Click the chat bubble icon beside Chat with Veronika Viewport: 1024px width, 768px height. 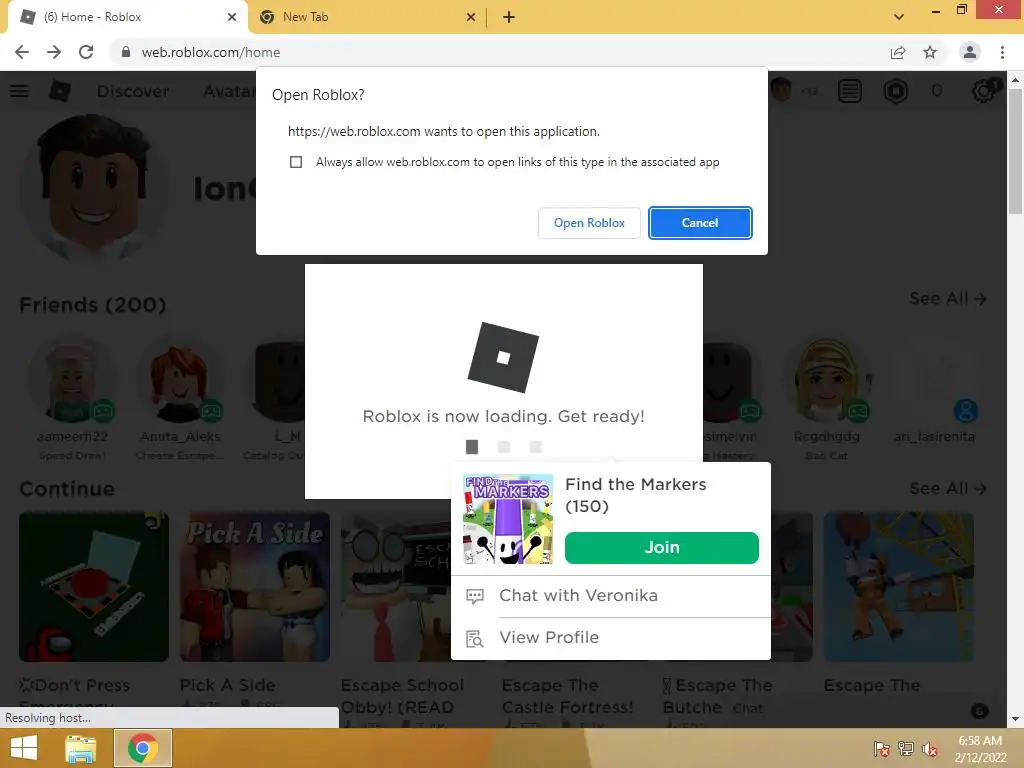coord(475,596)
